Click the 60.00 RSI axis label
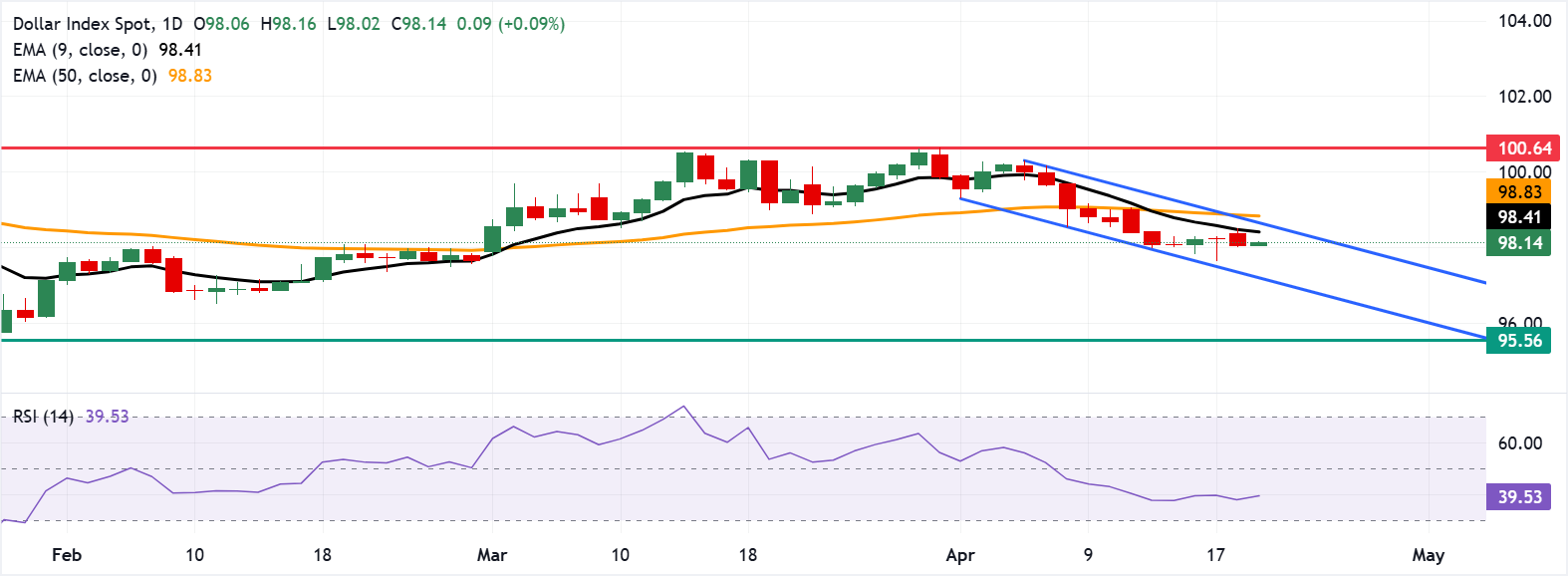This screenshot has width=1568, height=576. (1520, 443)
